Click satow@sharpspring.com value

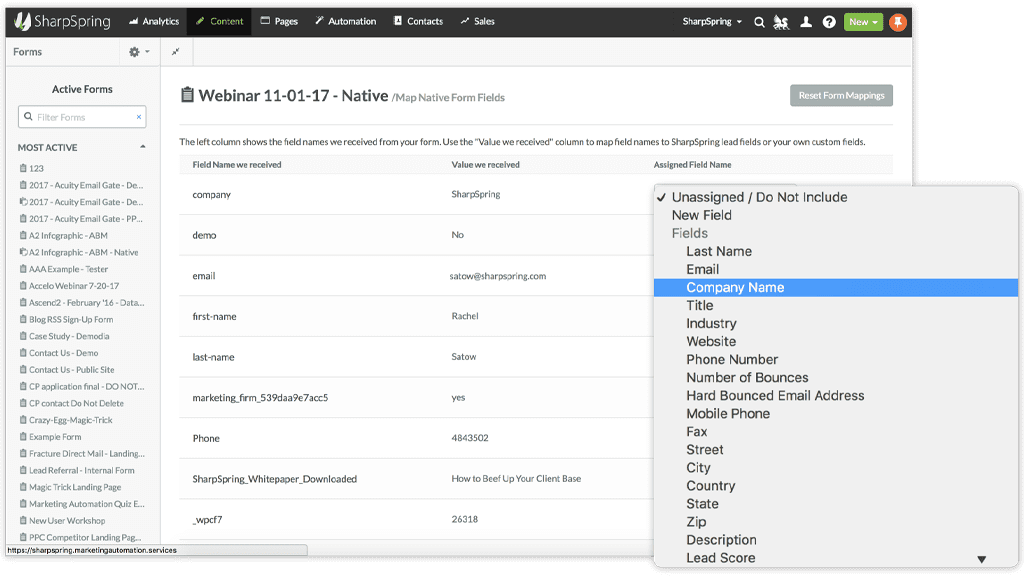click(x=498, y=276)
